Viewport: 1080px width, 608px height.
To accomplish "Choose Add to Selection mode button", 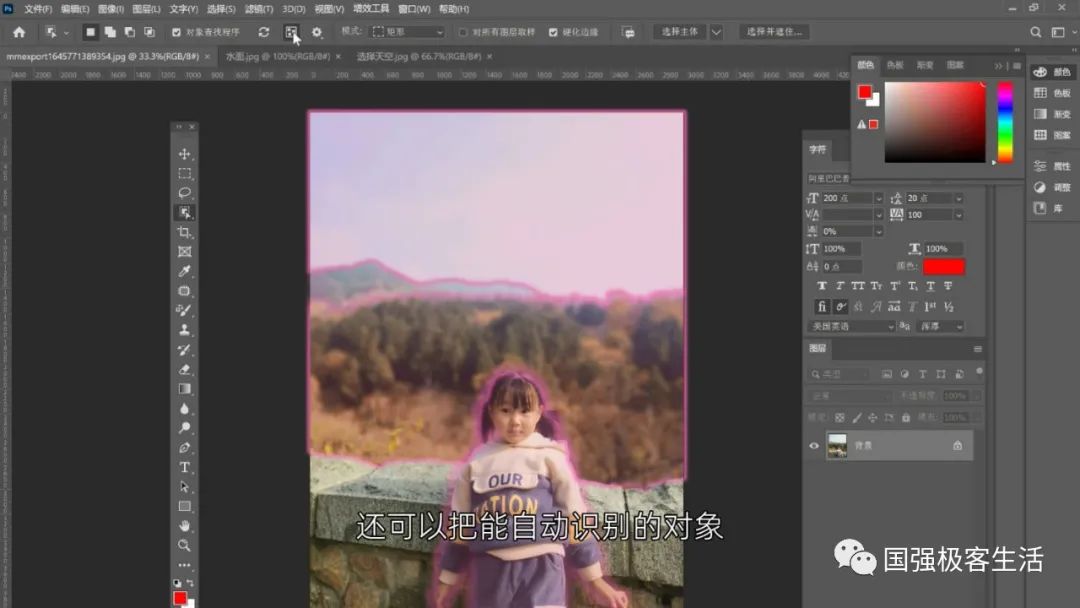I will point(110,32).
